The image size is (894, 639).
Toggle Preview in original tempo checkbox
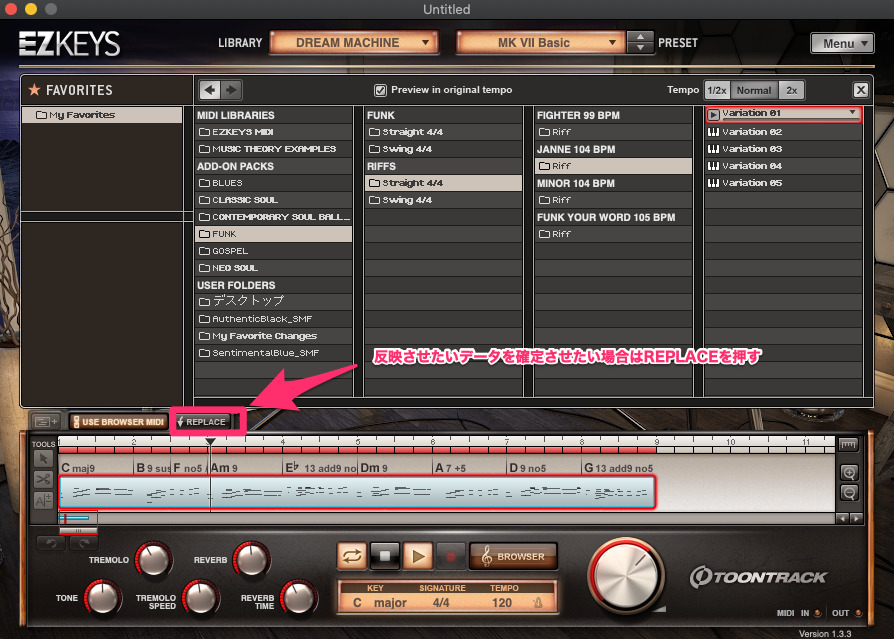(380, 90)
